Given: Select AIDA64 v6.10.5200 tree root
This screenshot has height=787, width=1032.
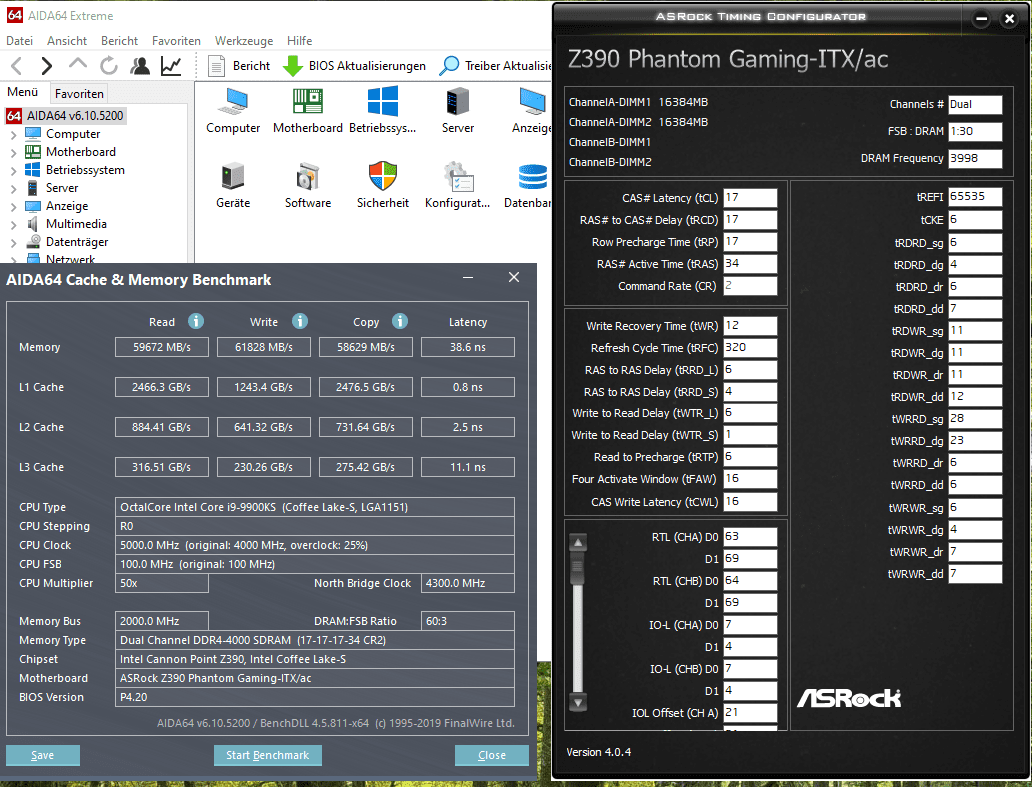Looking at the screenshot, I should (x=65, y=116).
